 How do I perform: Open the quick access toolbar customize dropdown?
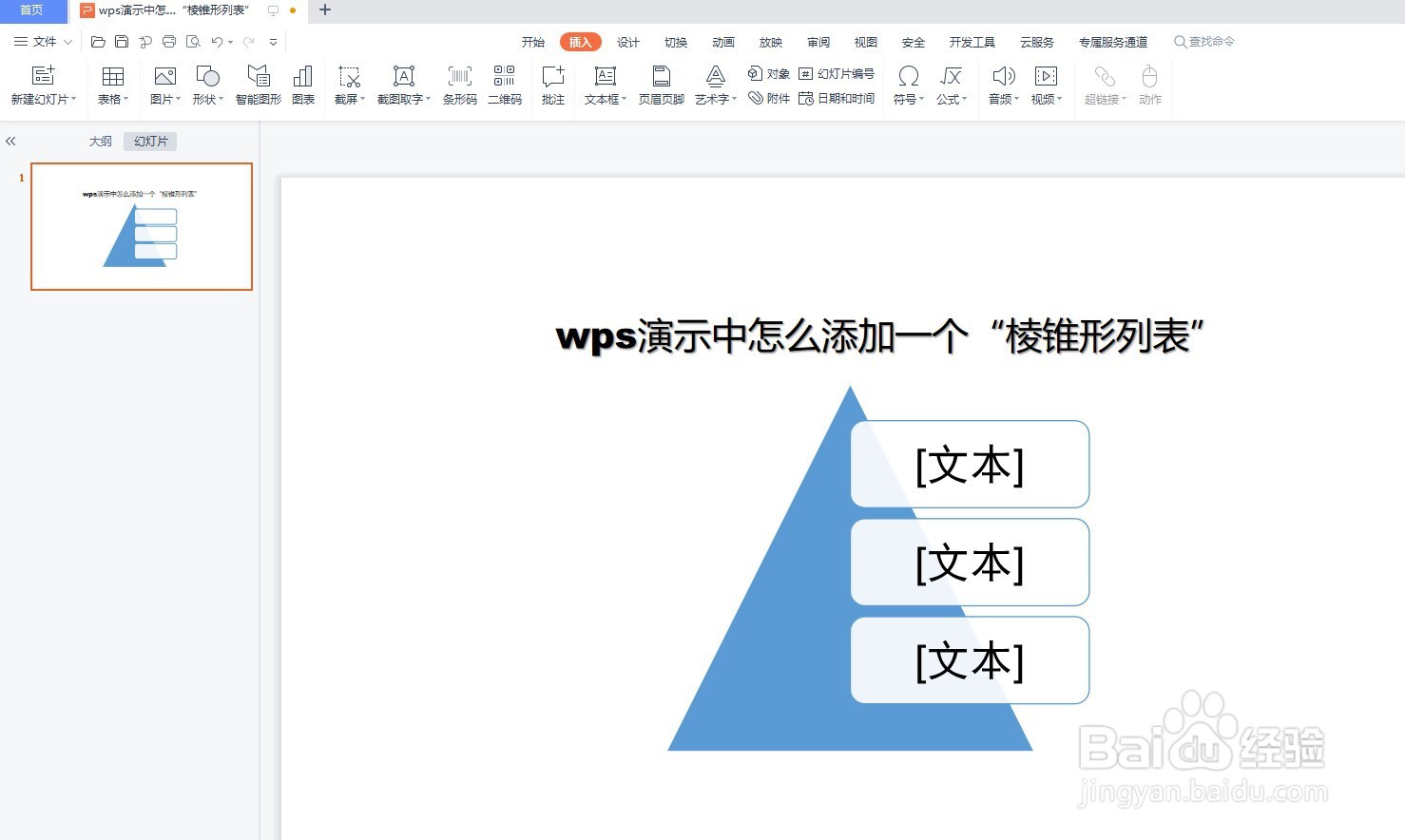[274, 42]
